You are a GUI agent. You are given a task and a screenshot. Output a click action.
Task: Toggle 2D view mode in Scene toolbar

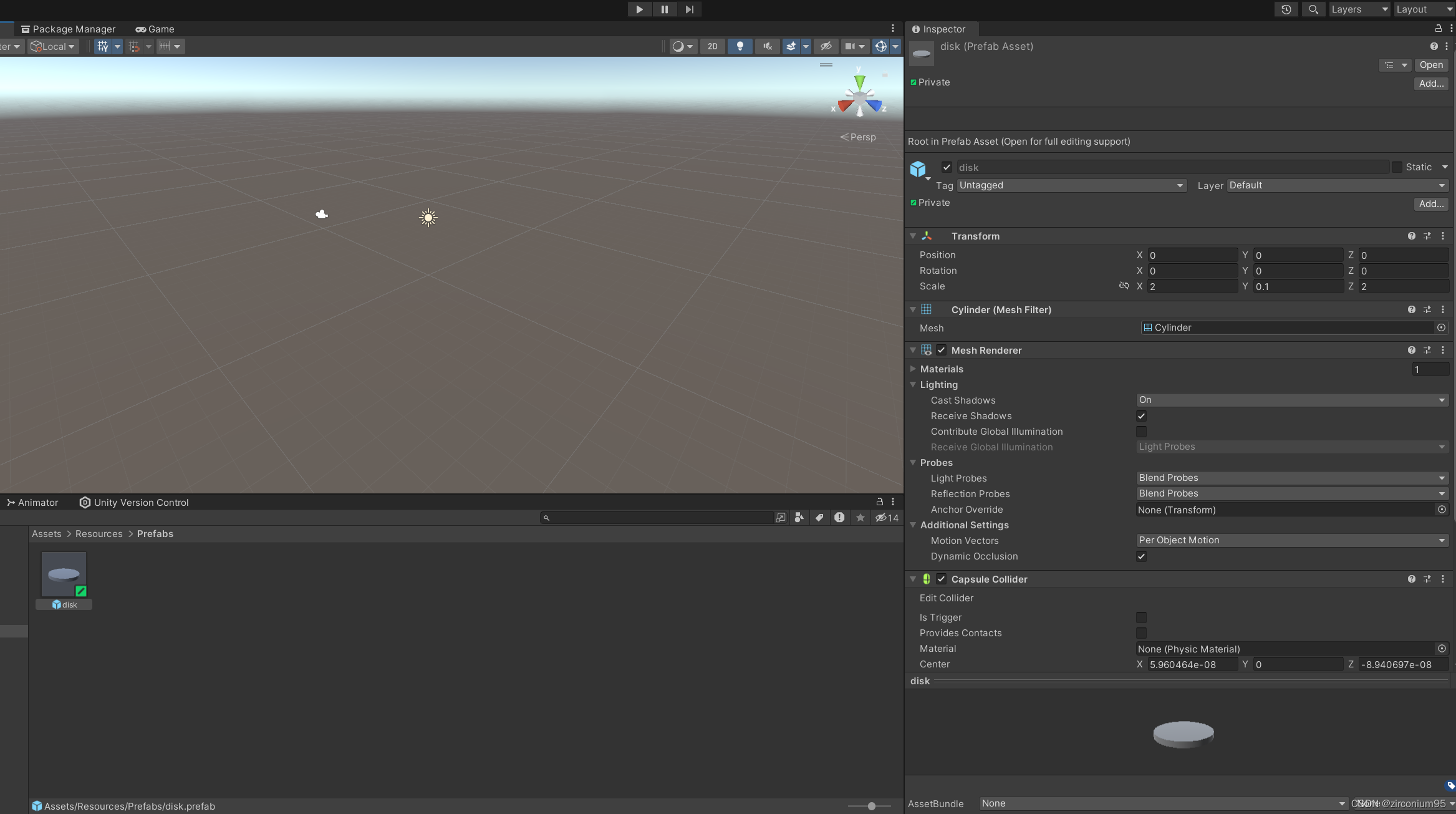[713, 46]
